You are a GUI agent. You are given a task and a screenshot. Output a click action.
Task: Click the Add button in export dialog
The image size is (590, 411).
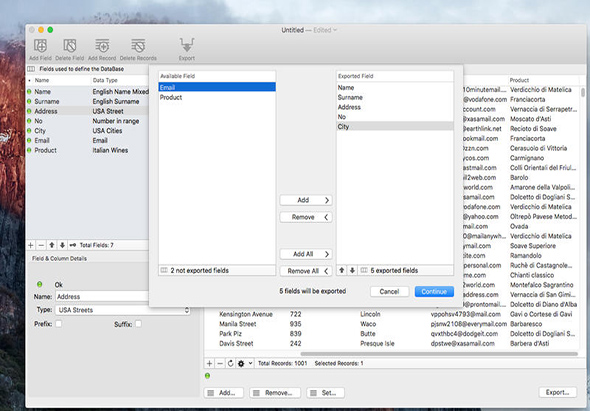(x=306, y=200)
